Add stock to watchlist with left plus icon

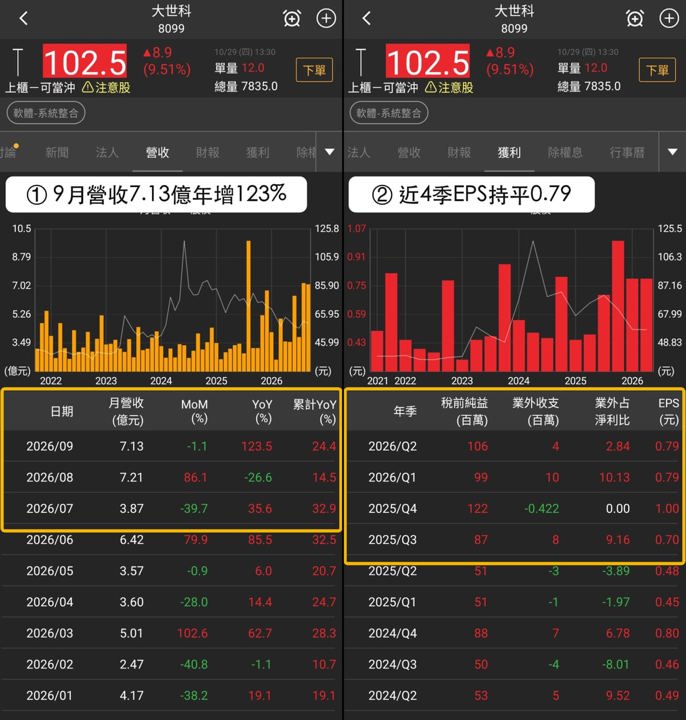326,18
